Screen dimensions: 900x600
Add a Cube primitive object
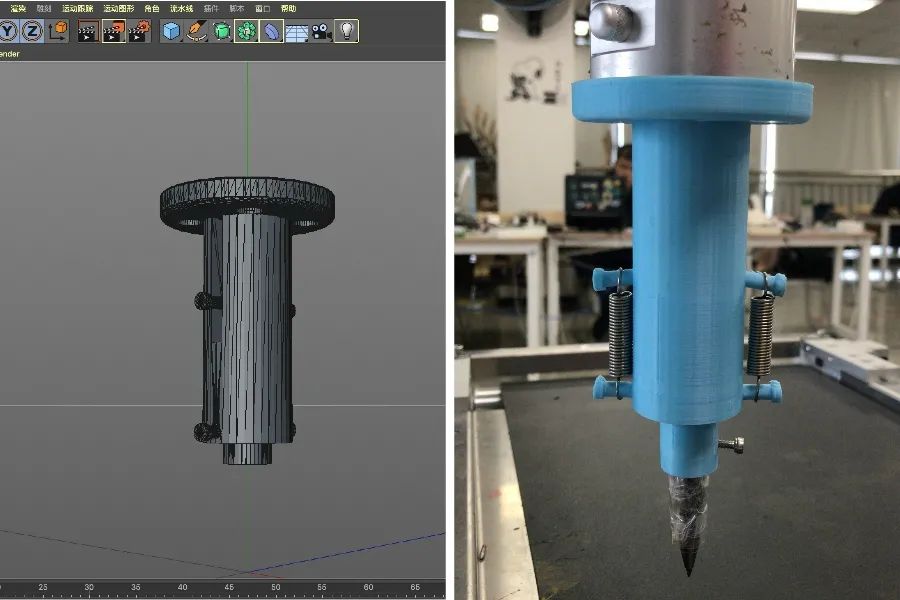tap(171, 31)
